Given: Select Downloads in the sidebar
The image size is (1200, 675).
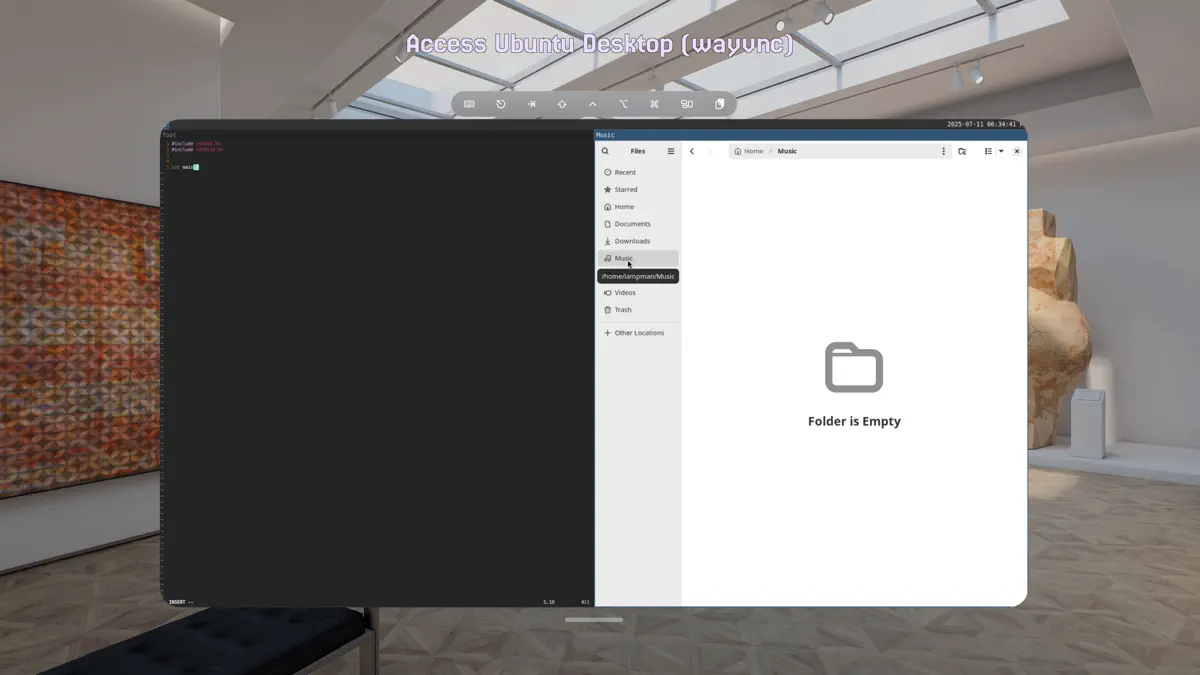Looking at the screenshot, I should 631,240.
